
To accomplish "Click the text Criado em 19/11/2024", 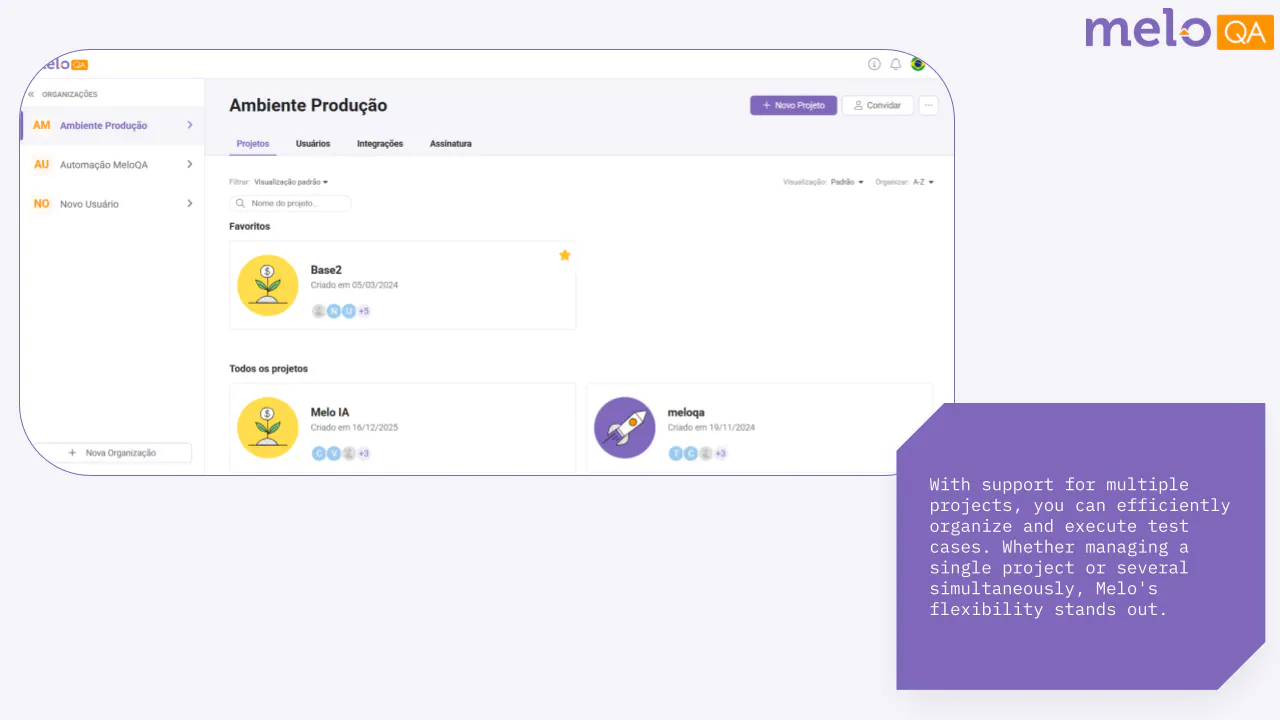I will [x=711, y=427].
